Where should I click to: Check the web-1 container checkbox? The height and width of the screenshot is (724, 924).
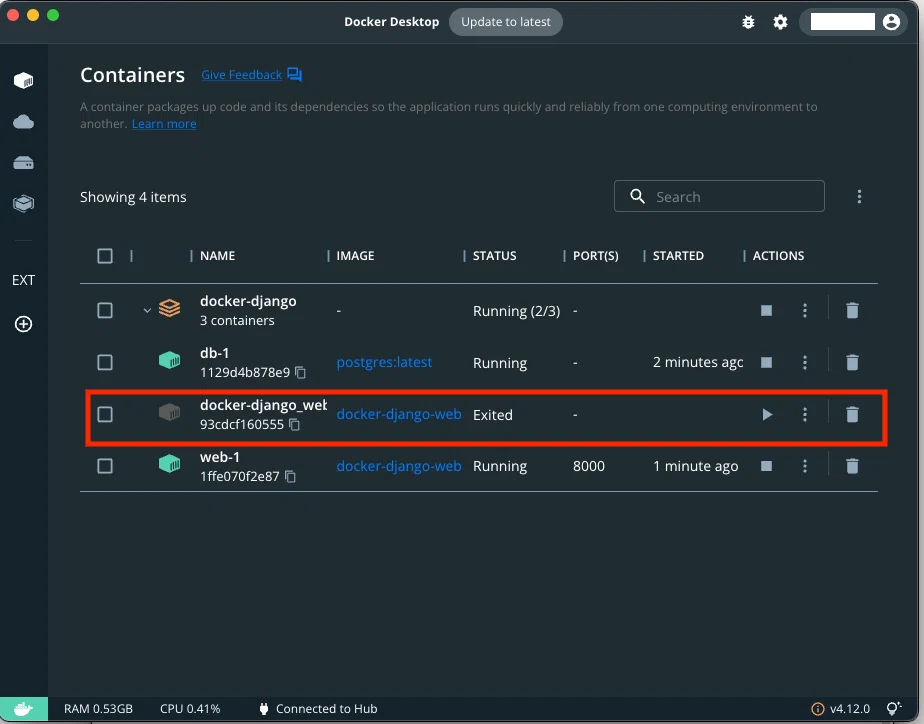click(105, 465)
